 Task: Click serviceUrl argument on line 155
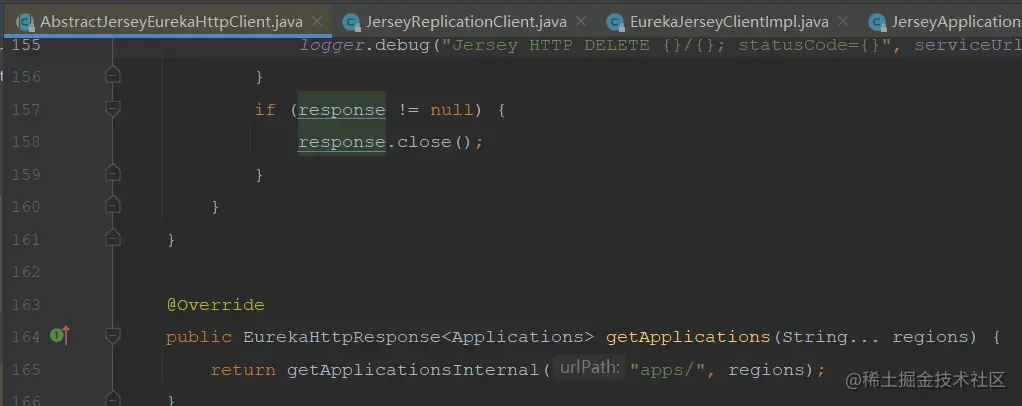(x=968, y=46)
